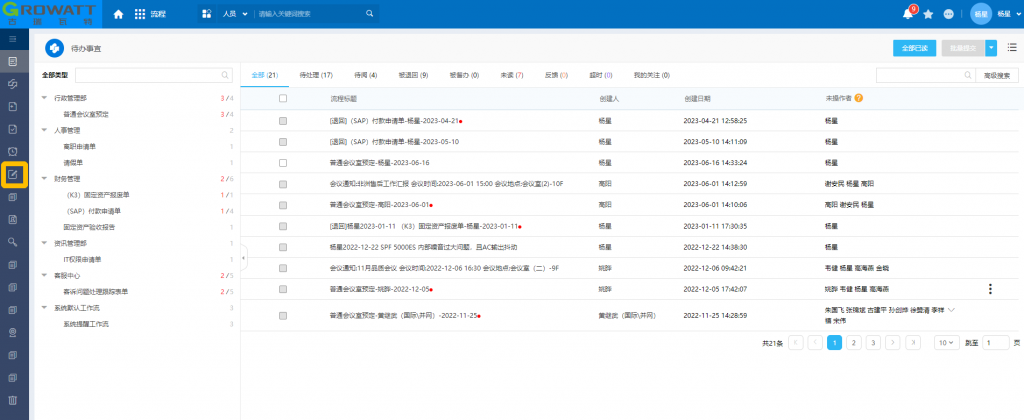Screen dimensions: 1024x420
Task: Open the three-dot menu on the 姚晔-2022-12-05 row
Action: click(x=991, y=289)
